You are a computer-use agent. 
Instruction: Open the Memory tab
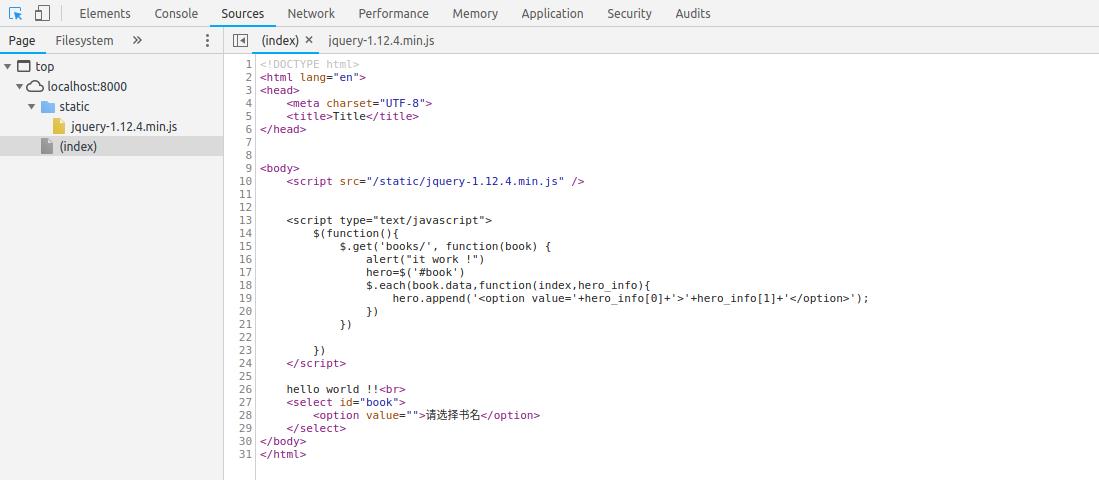point(475,13)
